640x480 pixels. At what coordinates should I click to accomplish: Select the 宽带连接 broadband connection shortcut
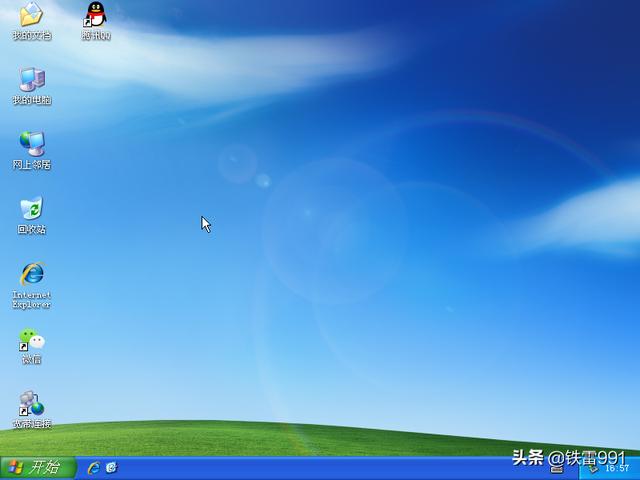[x=31, y=409]
